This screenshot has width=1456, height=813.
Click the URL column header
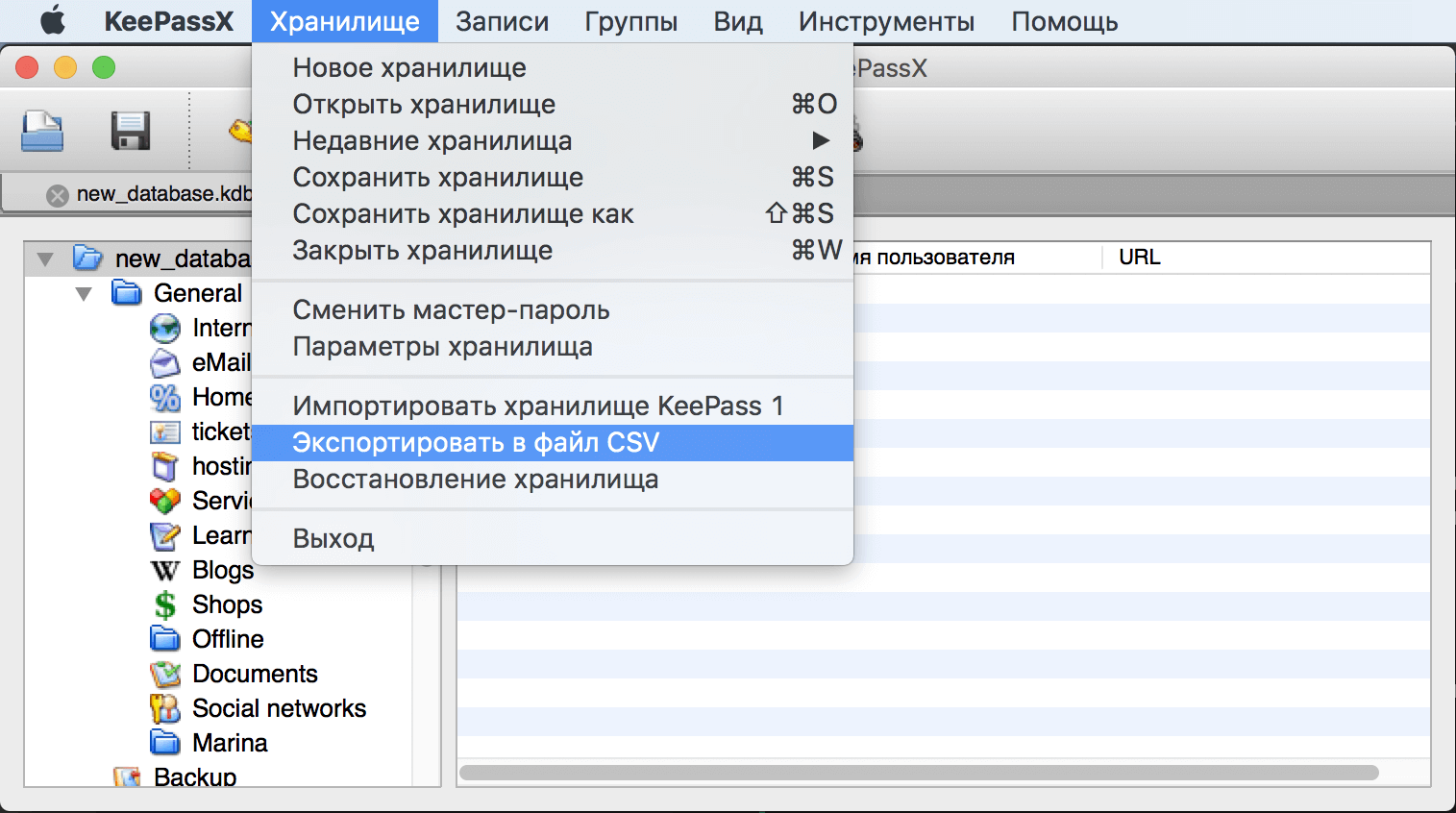click(1136, 257)
